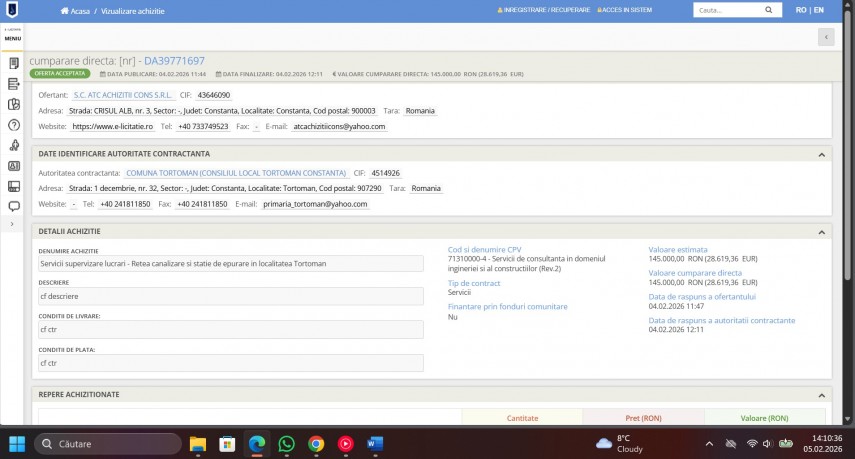Click the back arrow button at top right

pyautogui.click(x=825, y=37)
